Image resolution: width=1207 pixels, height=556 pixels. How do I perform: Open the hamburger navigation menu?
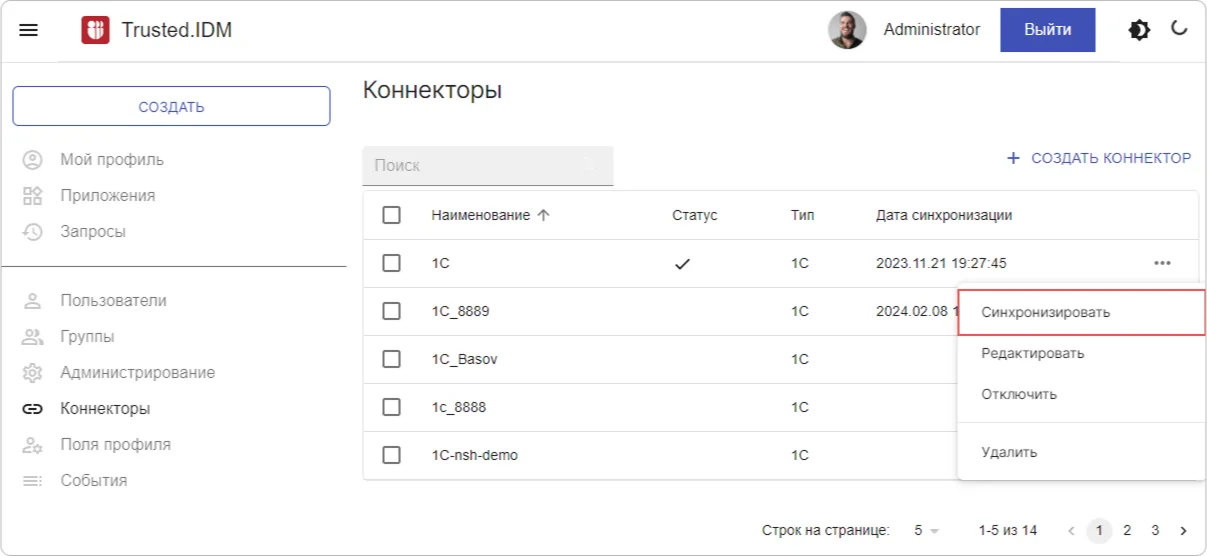[29, 30]
